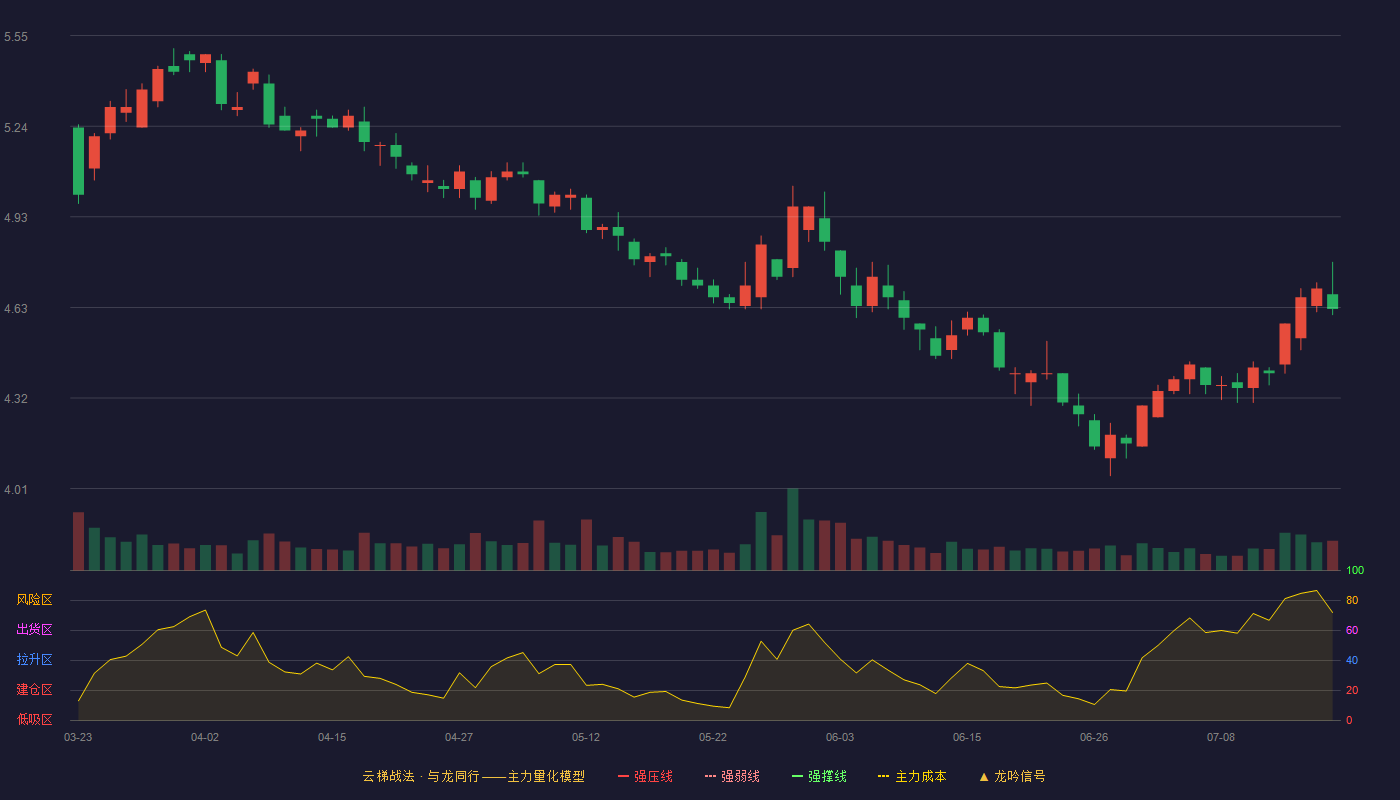1400x800 pixels.
Task: Select the 04-15 date label
Action: tap(332, 737)
